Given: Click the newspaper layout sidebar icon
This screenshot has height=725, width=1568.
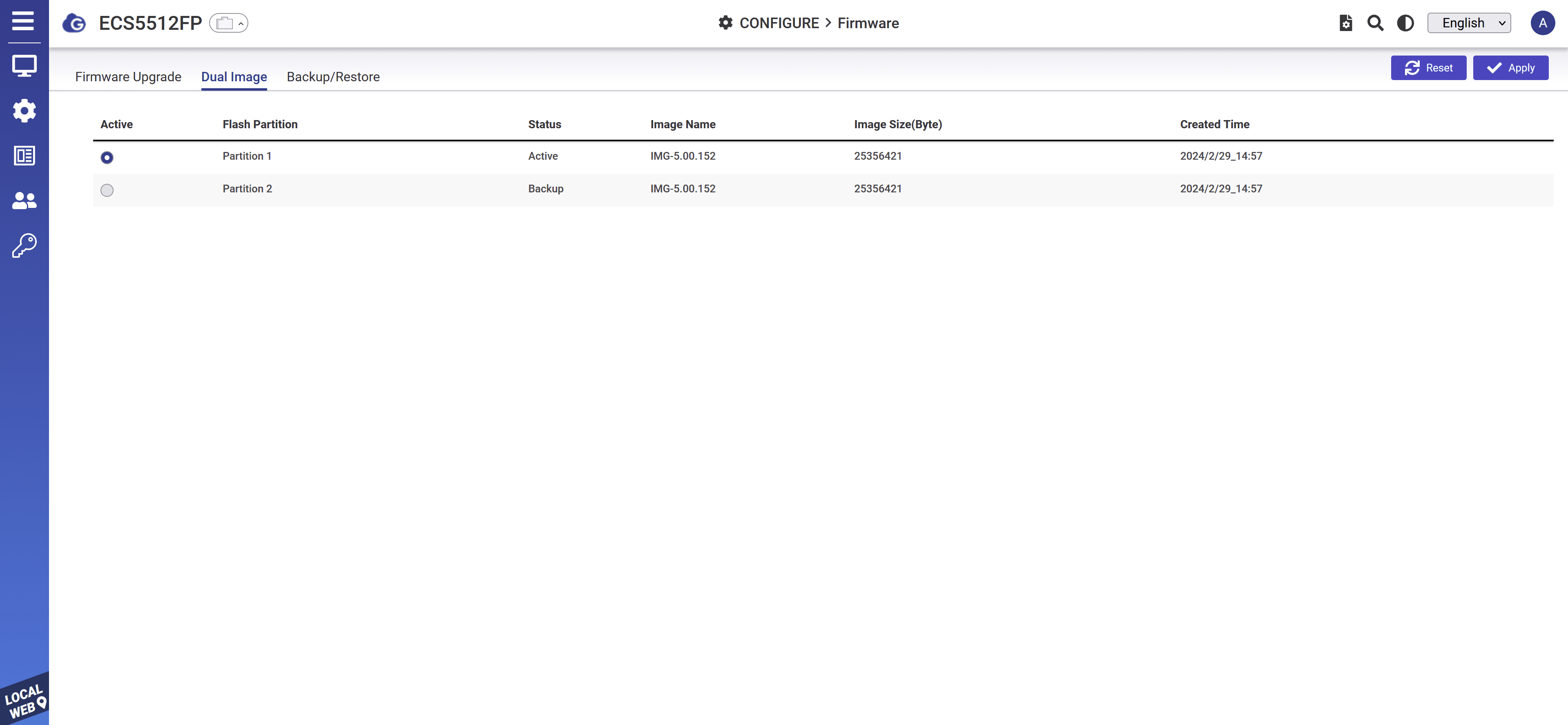Looking at the screenshot, I should [x=25, y=156].
